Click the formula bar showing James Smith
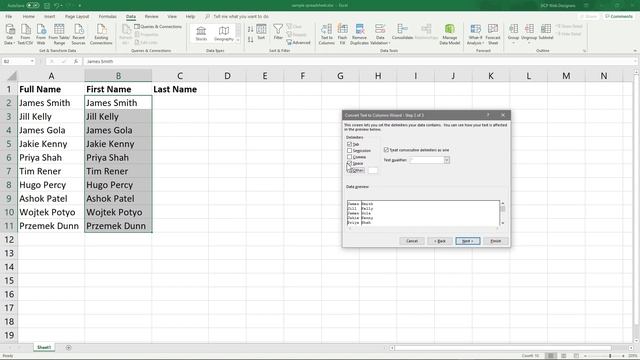This screenshot has height=360, width=640. 359,61
